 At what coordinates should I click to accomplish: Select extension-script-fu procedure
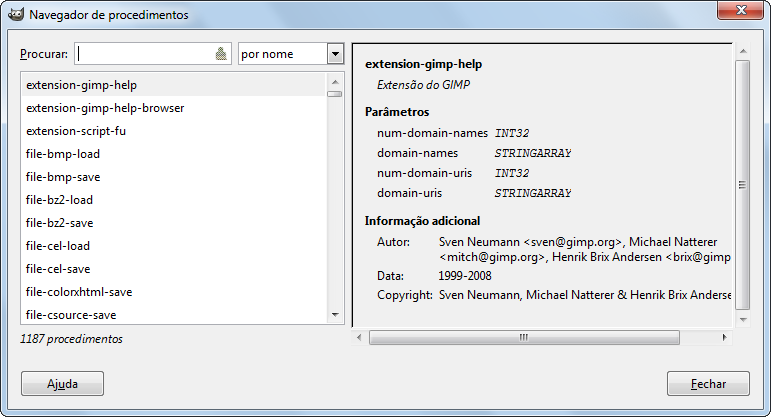tap(76, 131)
